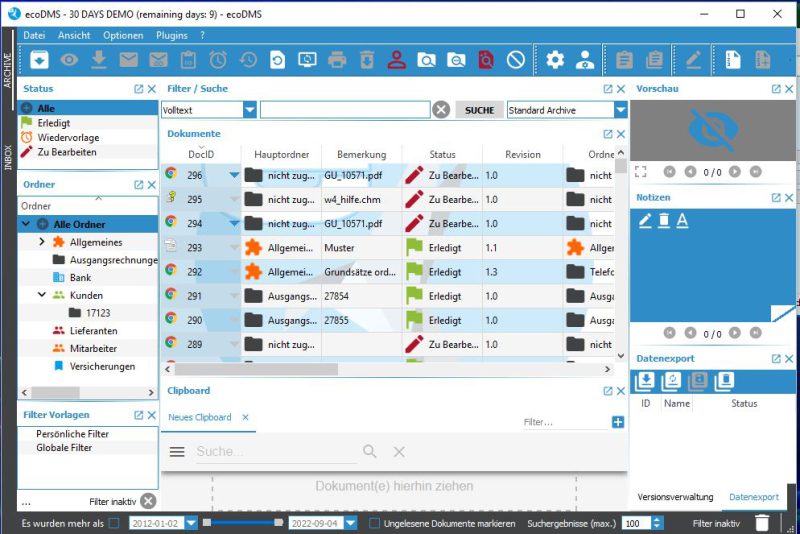Click the Clipboard 'Suche...' field
Image resolution: width=800 pixels, height=534 pixels.
[x=277, y=451]
